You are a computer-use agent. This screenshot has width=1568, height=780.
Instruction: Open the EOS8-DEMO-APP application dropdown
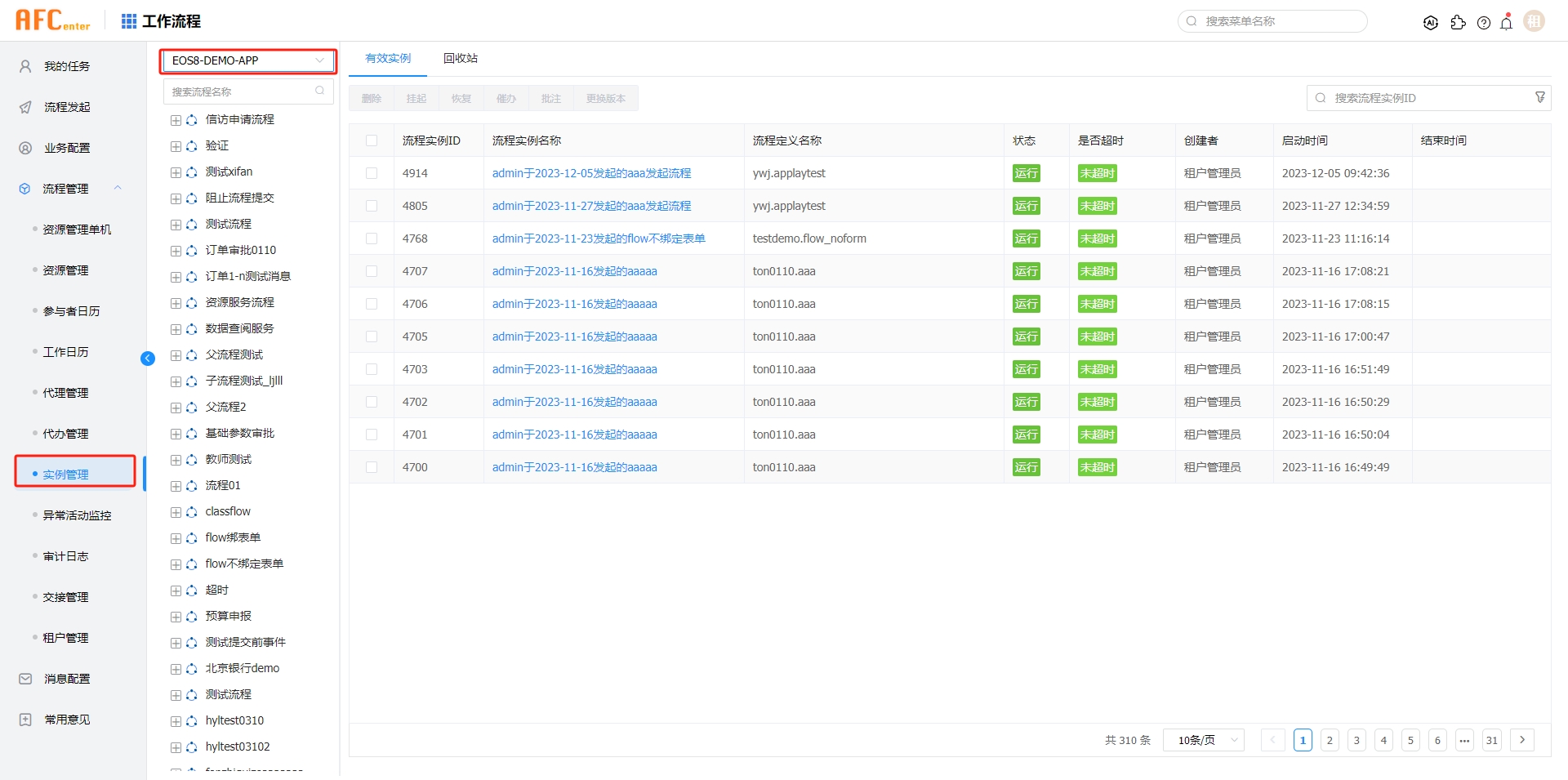(x=247, y=60)
